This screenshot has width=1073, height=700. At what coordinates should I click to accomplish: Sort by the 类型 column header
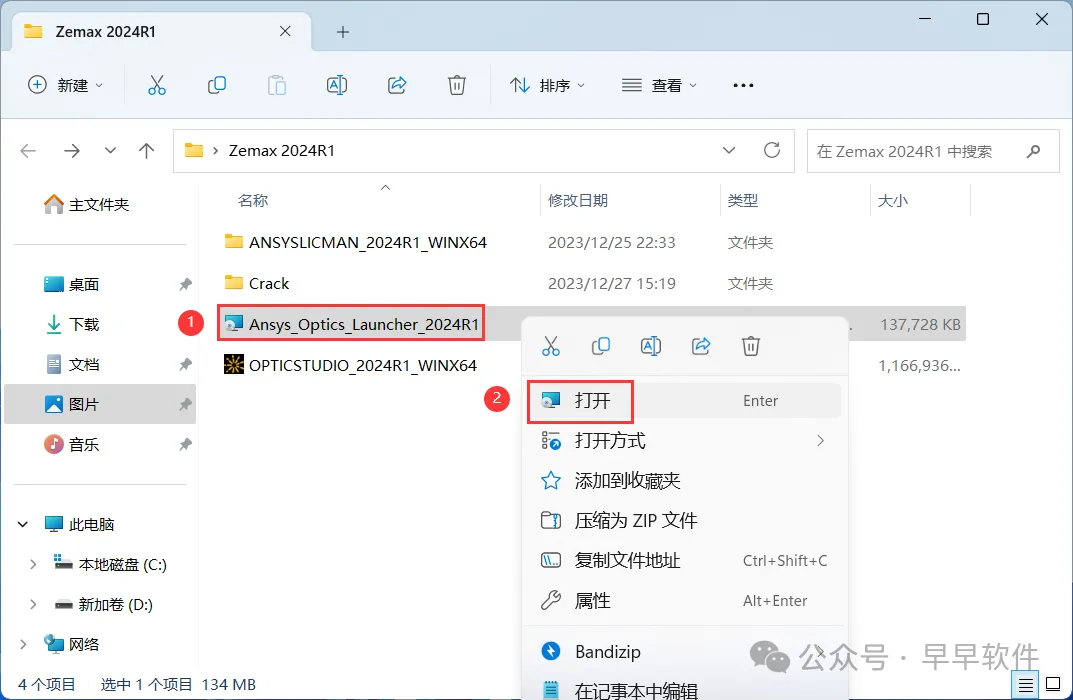(742, 200)
